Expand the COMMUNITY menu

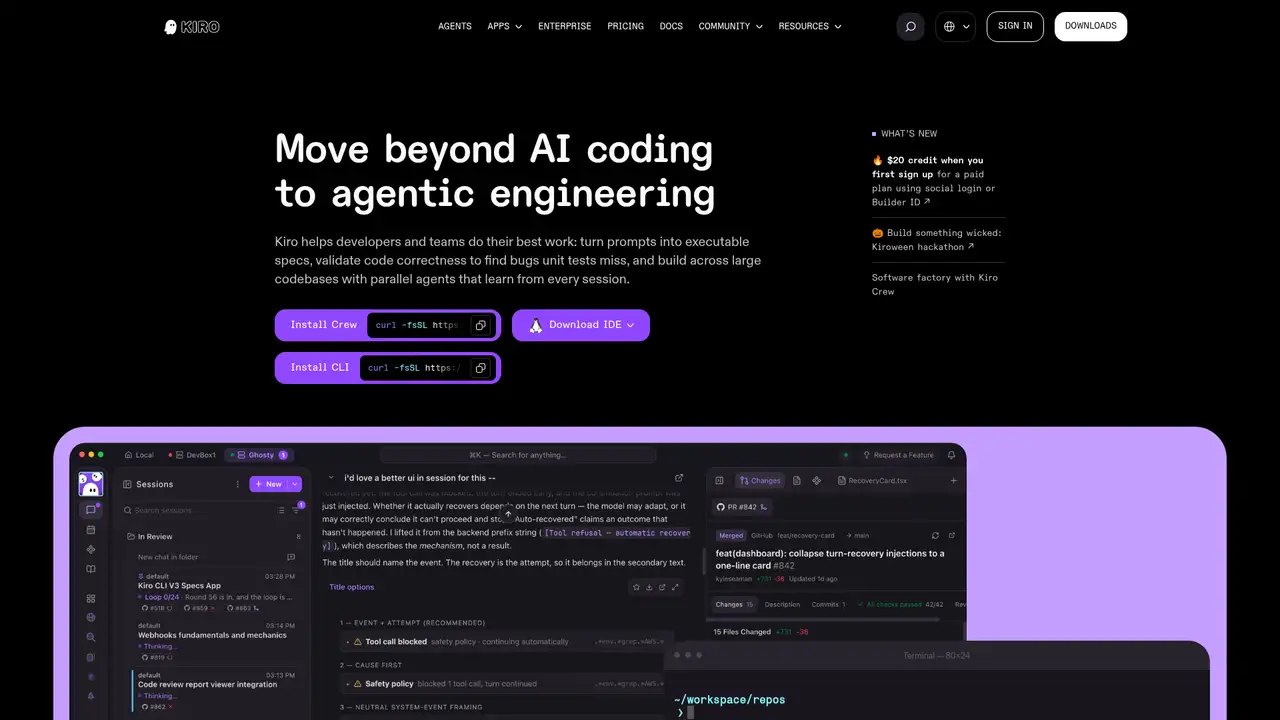731,26
